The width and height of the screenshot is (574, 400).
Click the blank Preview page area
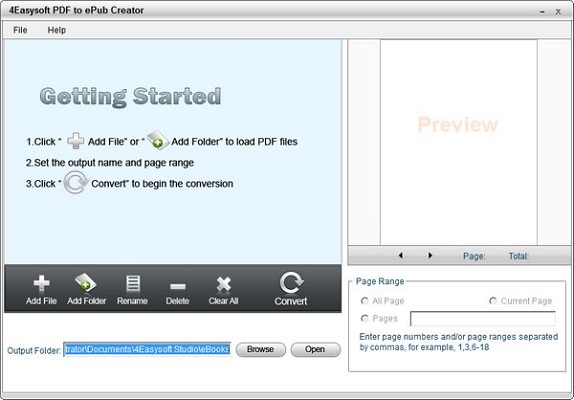click(x=459, y=142)
